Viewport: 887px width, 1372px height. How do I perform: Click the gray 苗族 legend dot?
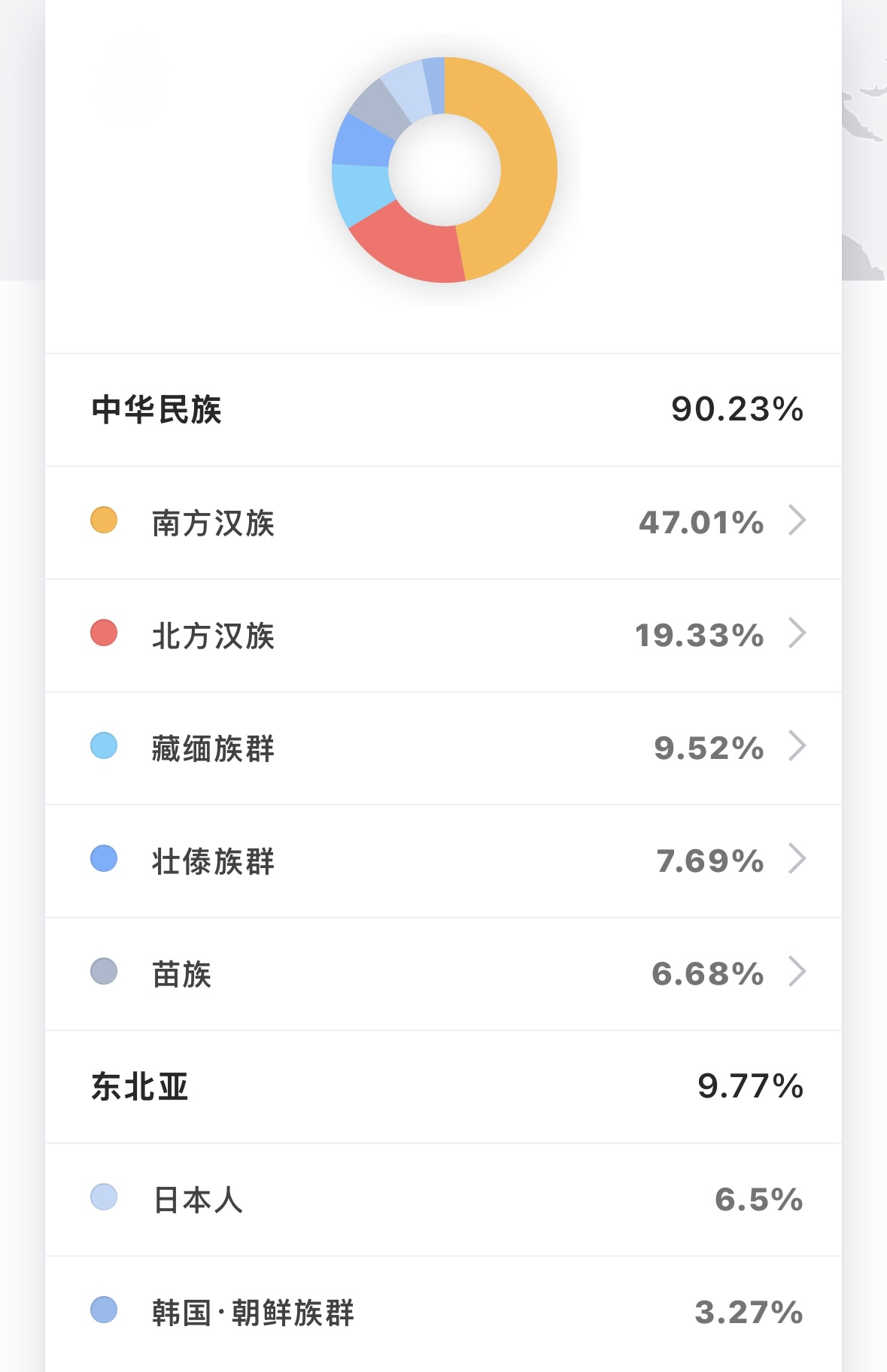pyautogui.click(x=104, y=972)
